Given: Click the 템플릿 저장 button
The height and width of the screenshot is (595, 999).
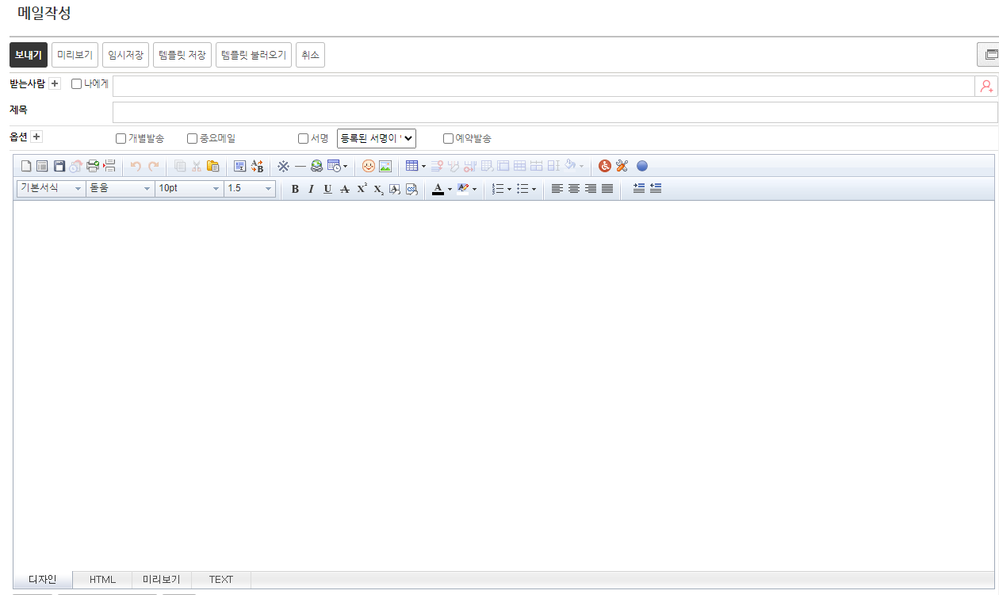Looking at the screenshot, I should click(182, 55).
